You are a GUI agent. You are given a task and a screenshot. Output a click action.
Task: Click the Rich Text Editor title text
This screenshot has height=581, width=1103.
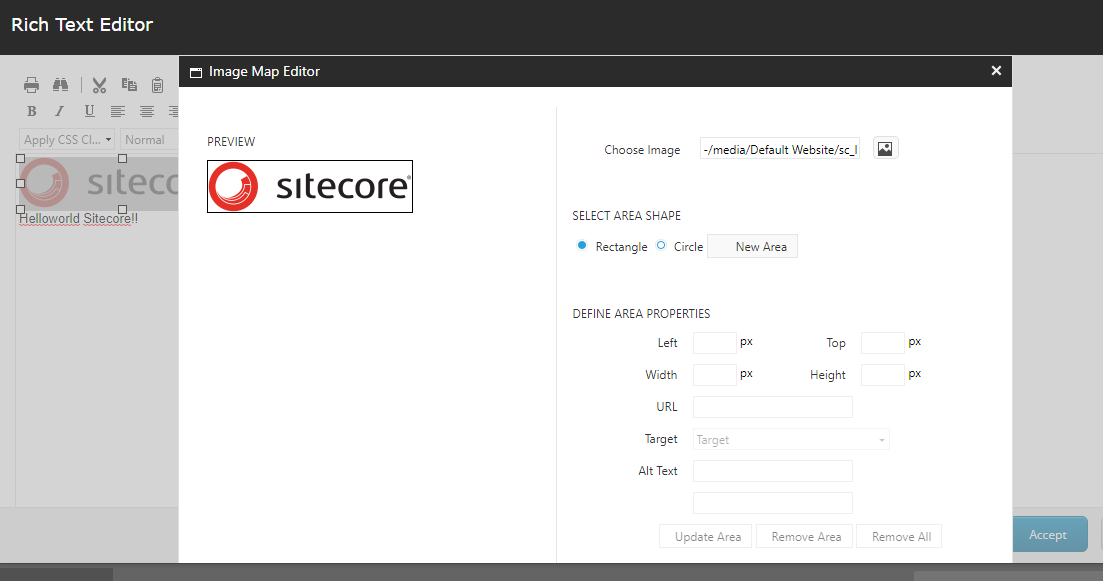pos(82,25)
